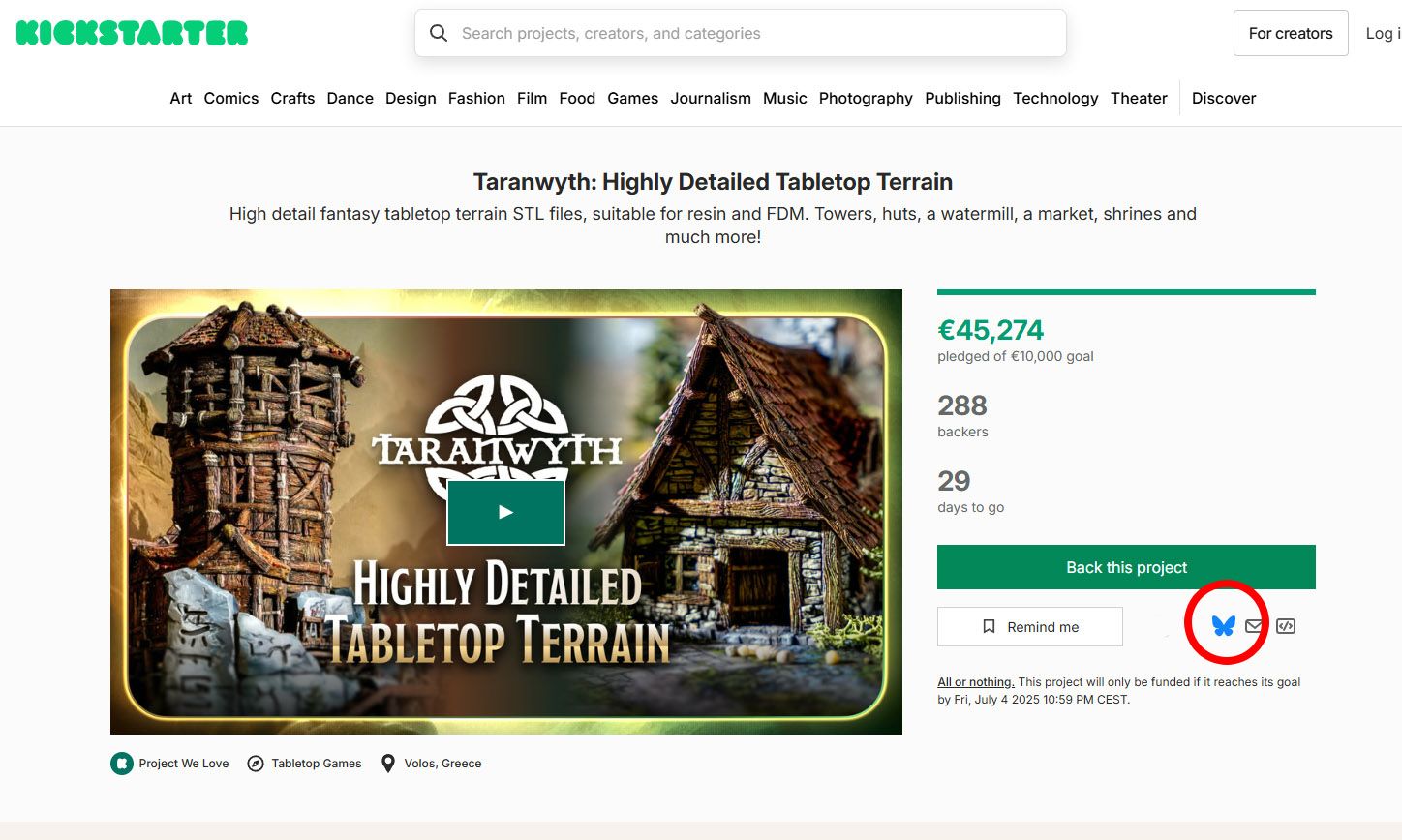
Task: Open the Games category
Action: tap(633, 98)
